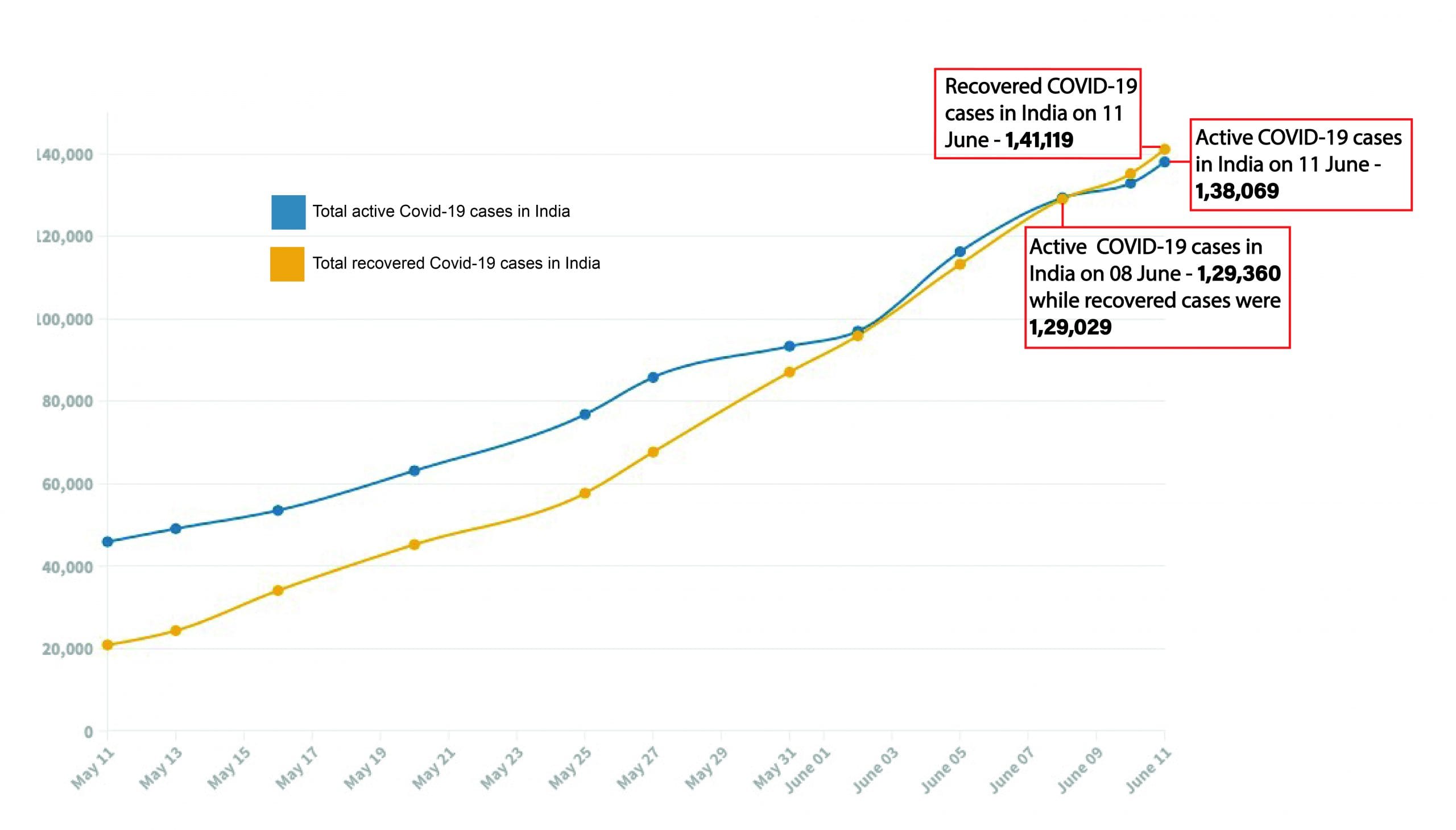Click 'Total recovered Covid-19 cases in India' legend label
This screenshot has height=830, width=1456.
pos(456,263)
